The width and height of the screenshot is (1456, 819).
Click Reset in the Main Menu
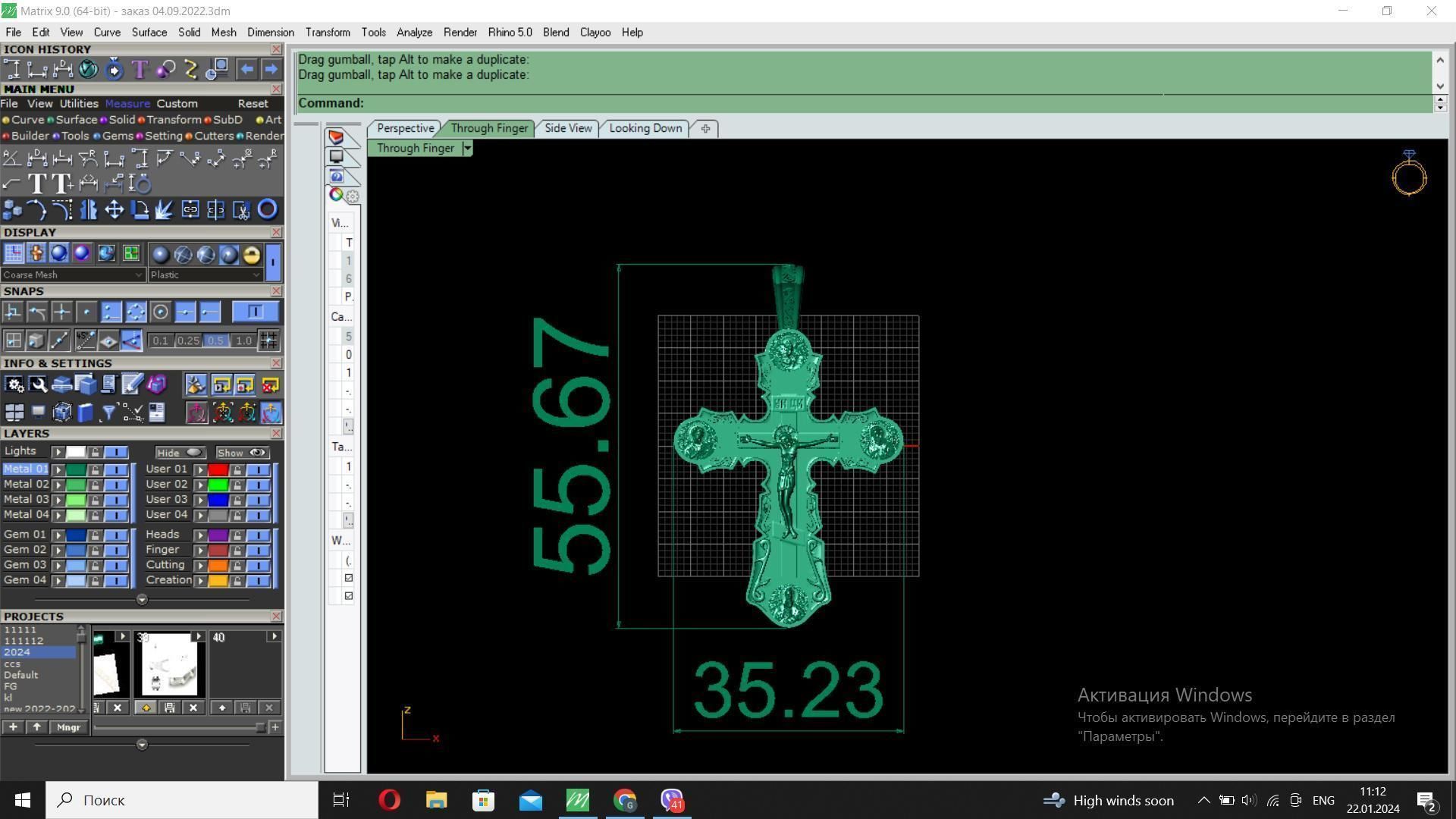[253, 104]
